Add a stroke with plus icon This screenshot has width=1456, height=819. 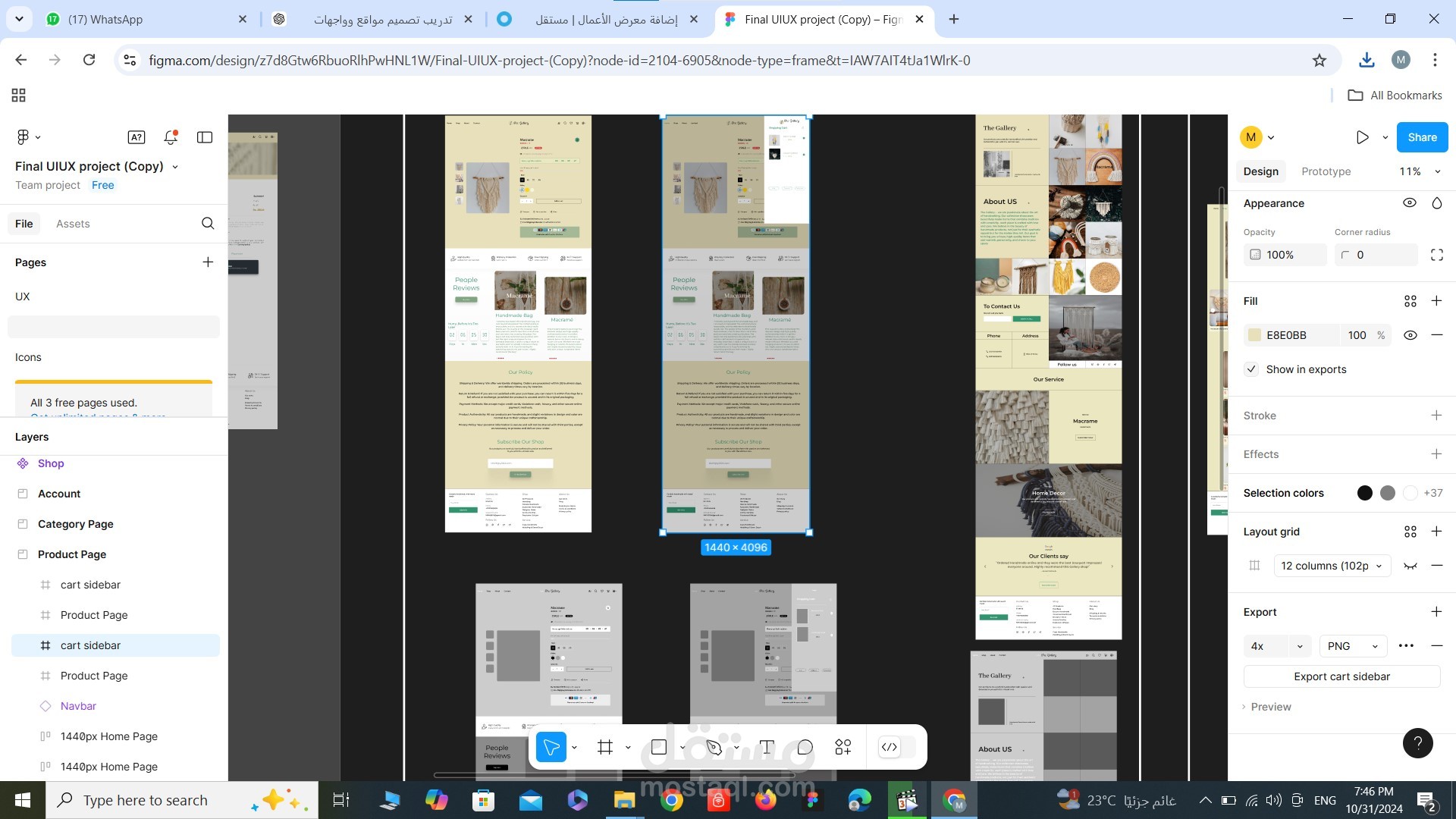point(1436,416)
